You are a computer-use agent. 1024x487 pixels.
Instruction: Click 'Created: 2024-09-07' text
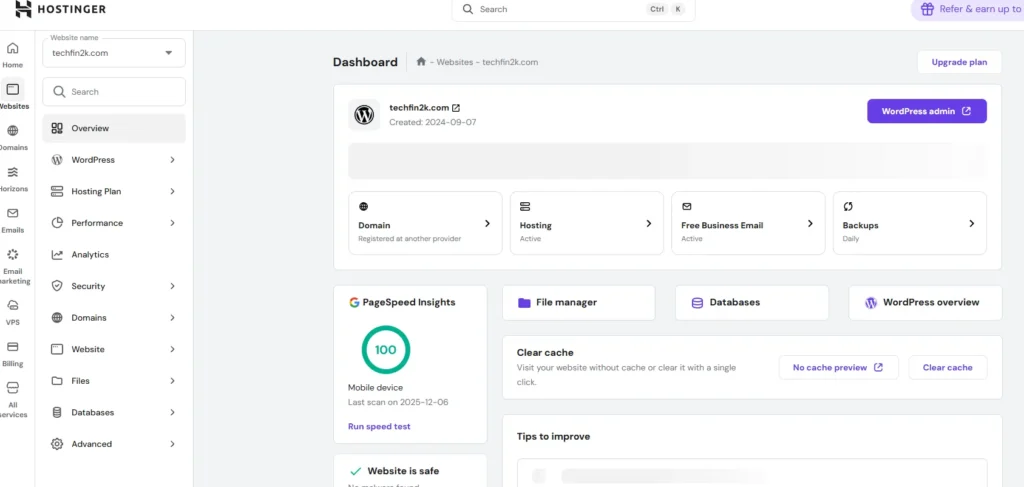433,122
